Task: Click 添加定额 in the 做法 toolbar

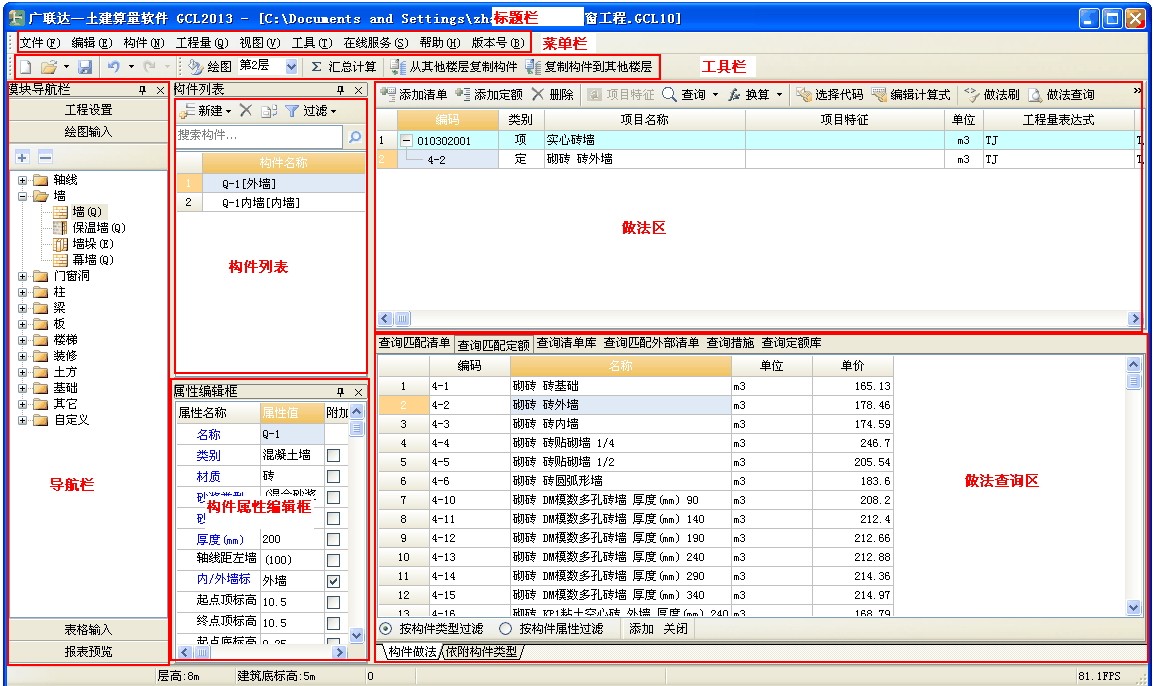Action: pyautogui.click(x=489, y=95)
